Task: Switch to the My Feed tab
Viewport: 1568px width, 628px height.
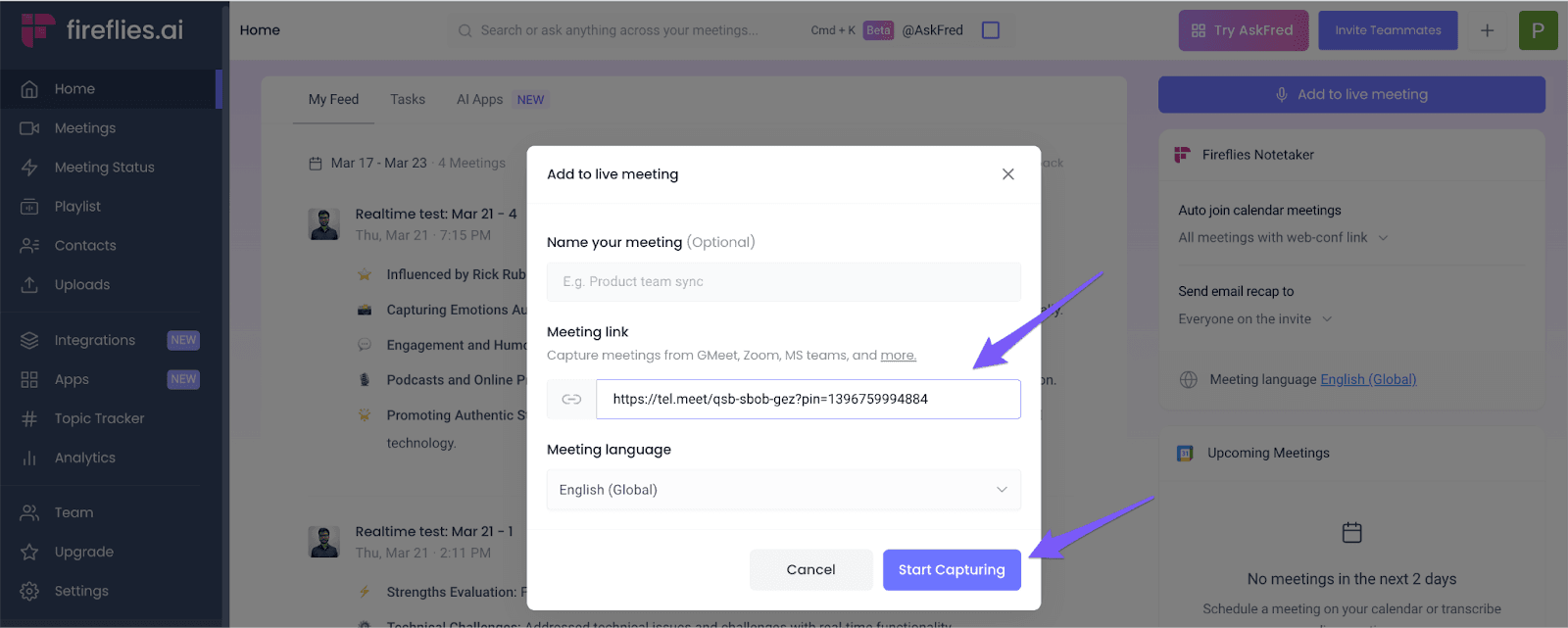Action: [333, 100]
